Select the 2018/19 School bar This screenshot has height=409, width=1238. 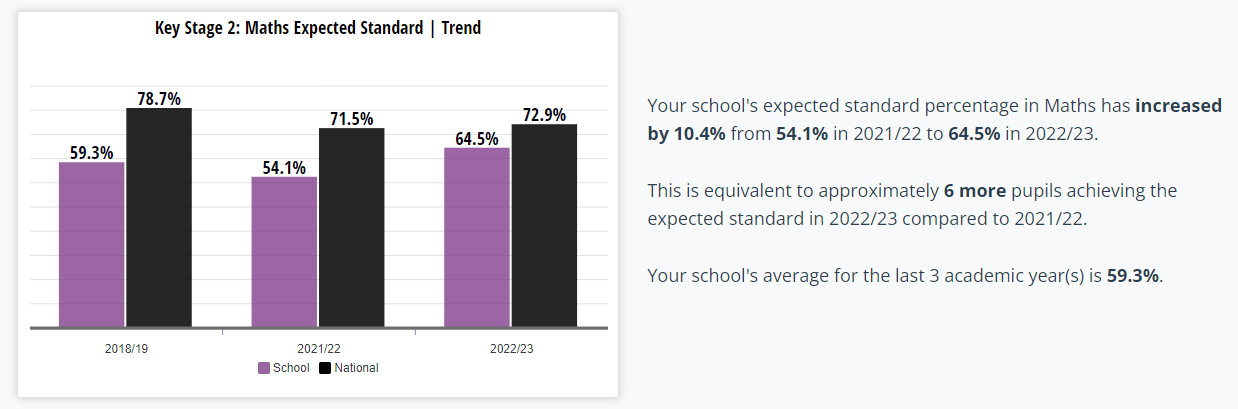point(92,244)
